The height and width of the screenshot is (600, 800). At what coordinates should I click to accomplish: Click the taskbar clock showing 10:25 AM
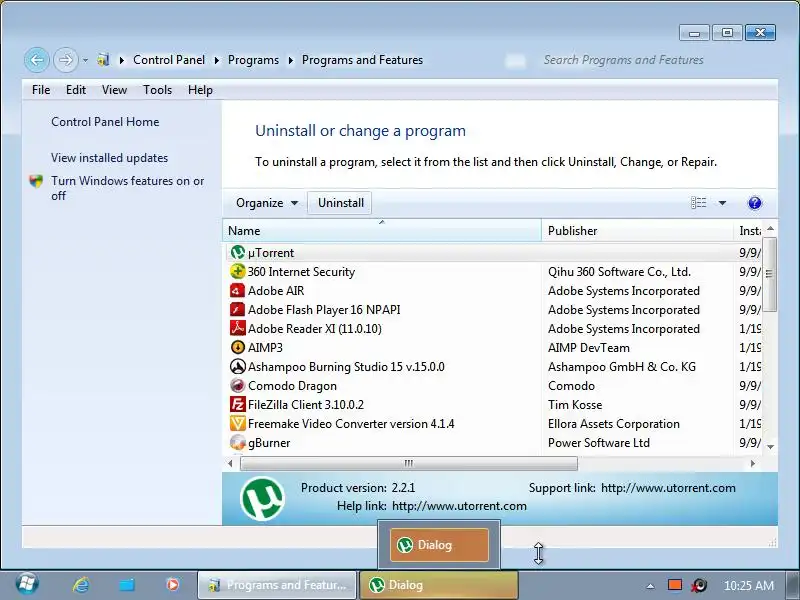click(748, 586)
